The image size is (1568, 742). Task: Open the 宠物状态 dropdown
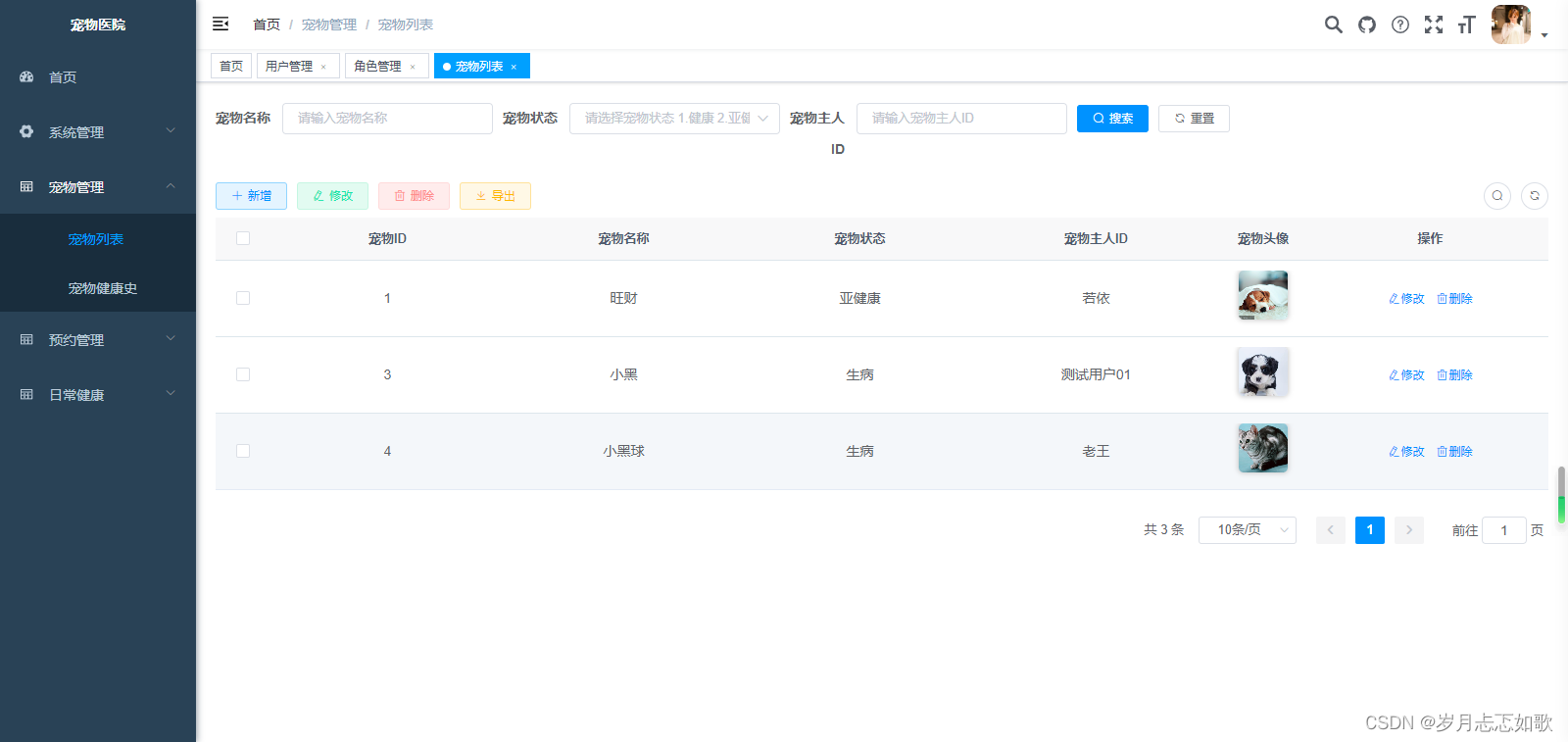[674, 119]
